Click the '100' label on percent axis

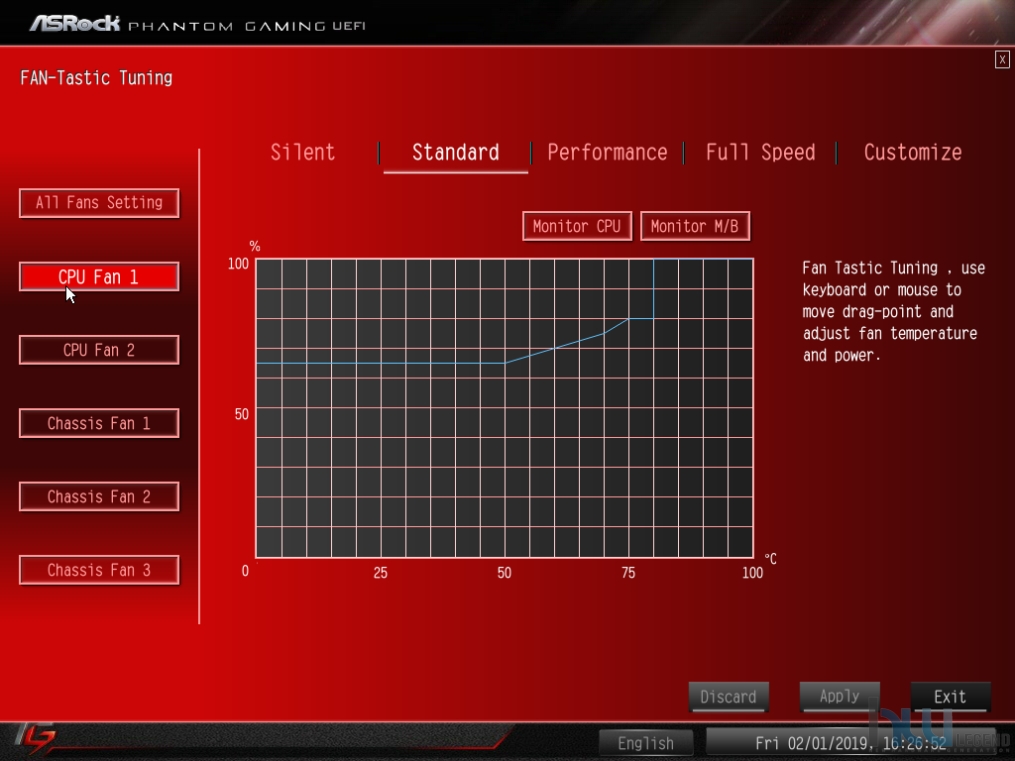pos(238,263)
